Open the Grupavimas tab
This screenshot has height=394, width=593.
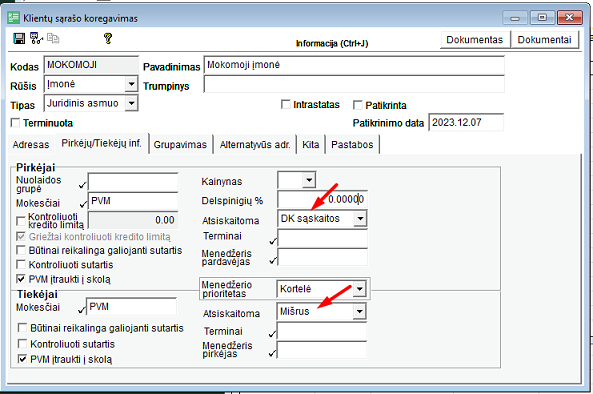tap(180, 144)
